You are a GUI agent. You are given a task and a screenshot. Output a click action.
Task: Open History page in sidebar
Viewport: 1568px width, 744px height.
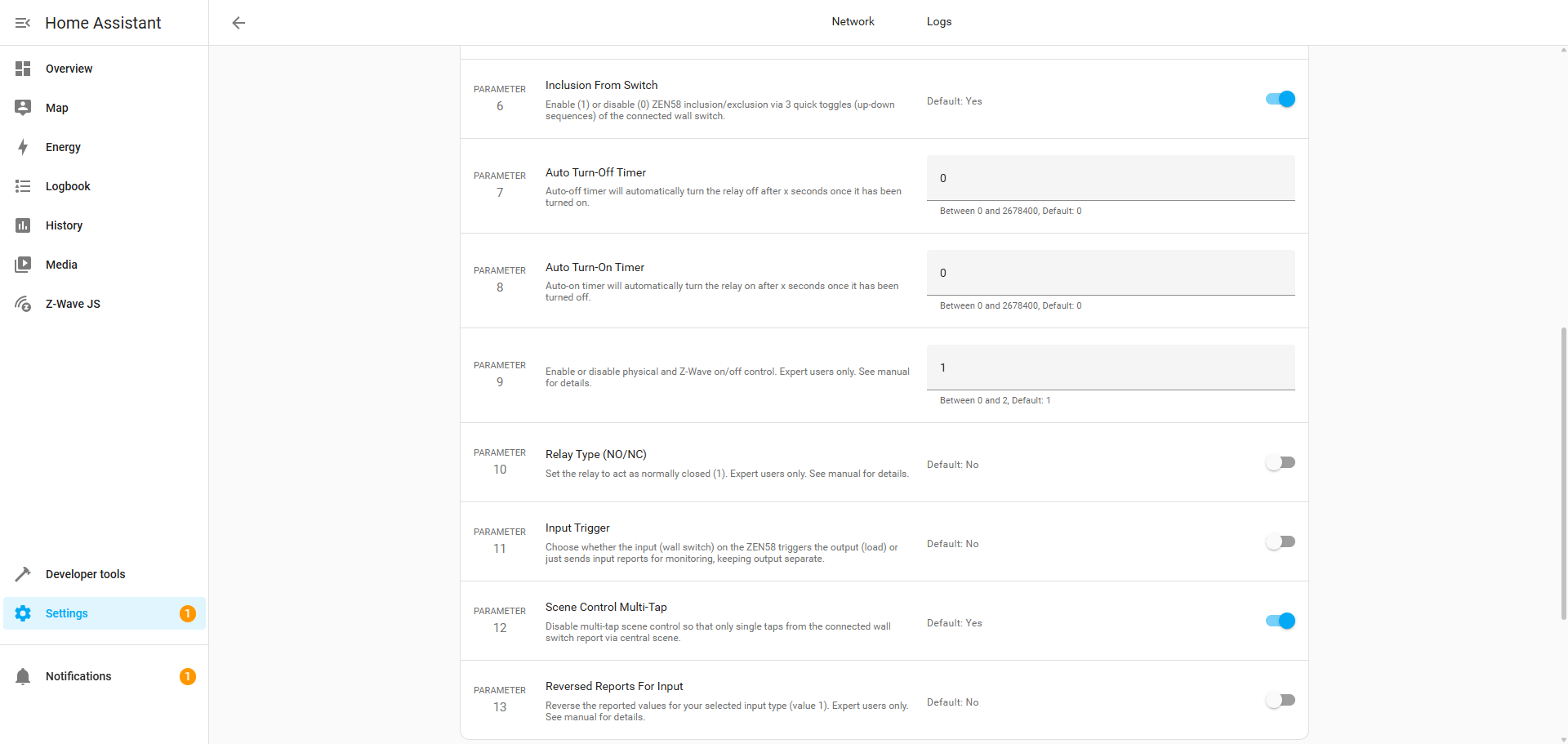(x=105, y=225)
